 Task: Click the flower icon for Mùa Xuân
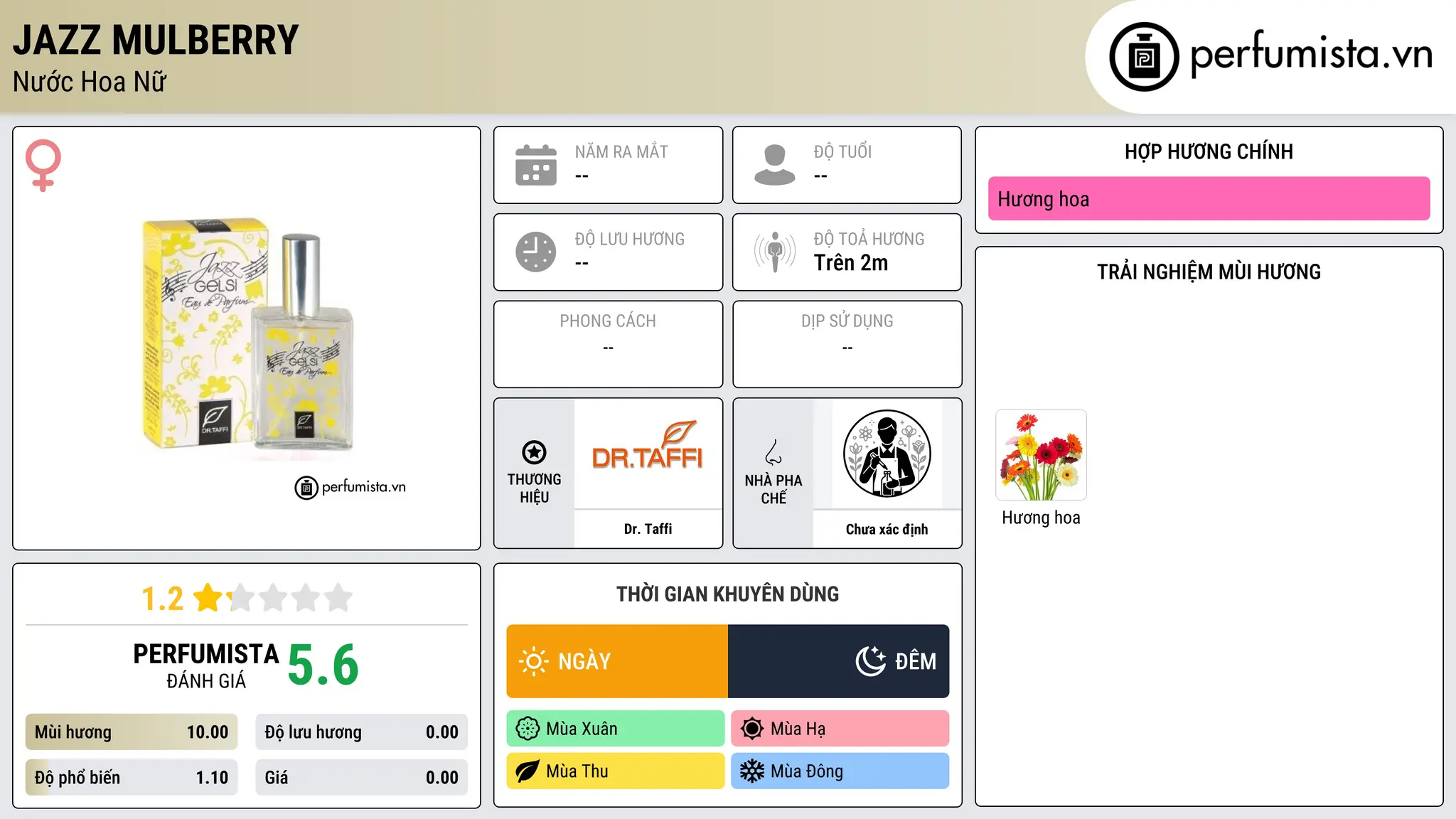pyautogui.click(x=528, y=729)
